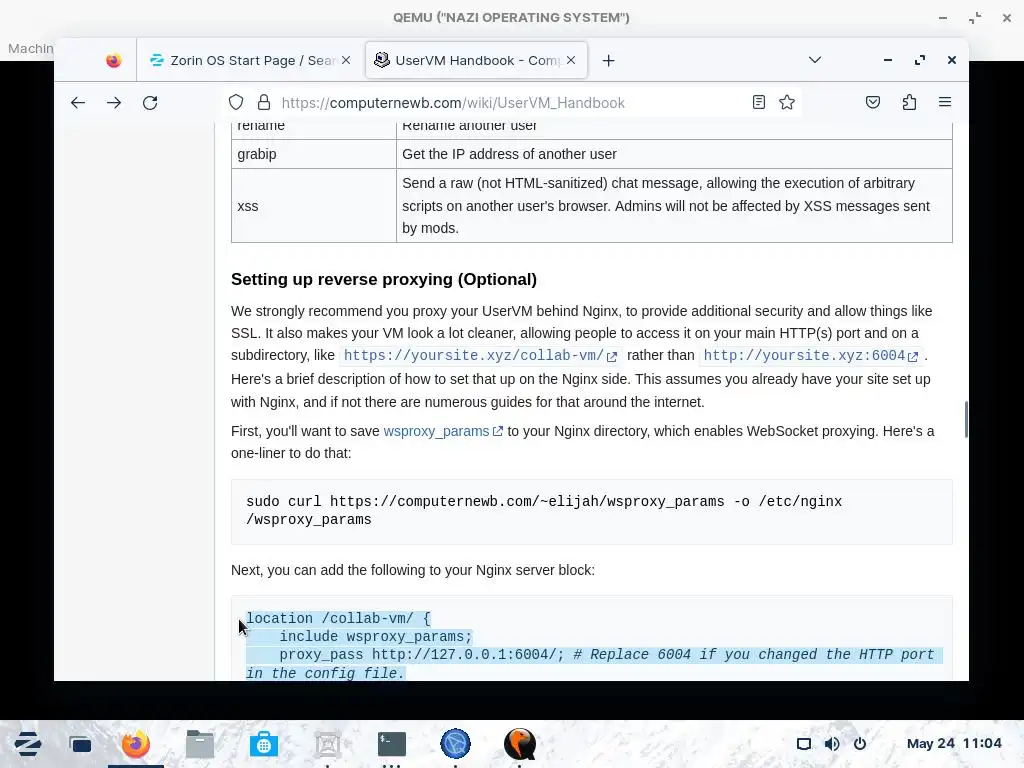Open the Terminal from taskbar
The height and width of the screenshot is (768, 1024).
tap(392, 744)
